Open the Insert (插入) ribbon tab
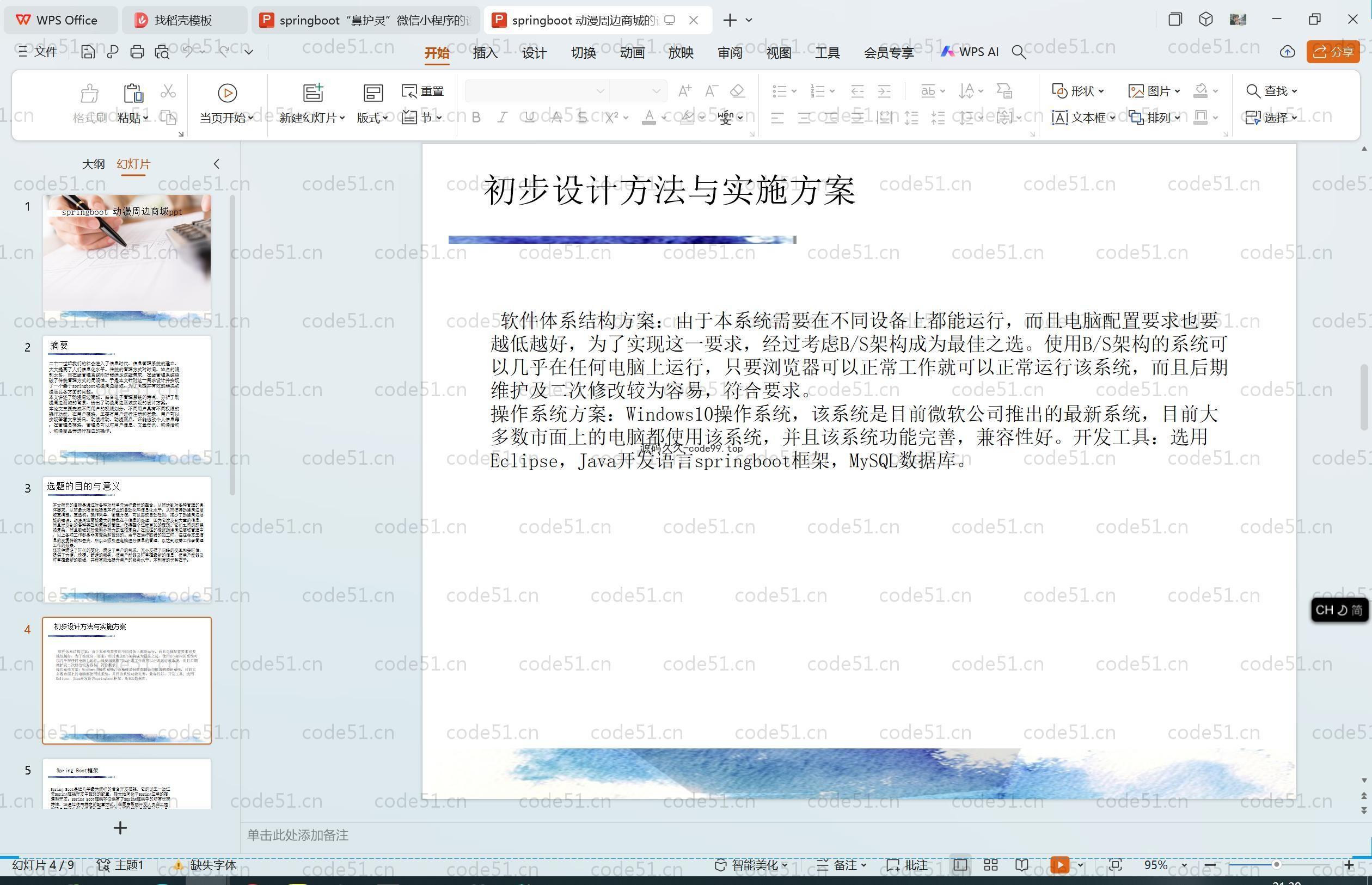Viewport: 1372px width, 885px height. tap(485, 53)
